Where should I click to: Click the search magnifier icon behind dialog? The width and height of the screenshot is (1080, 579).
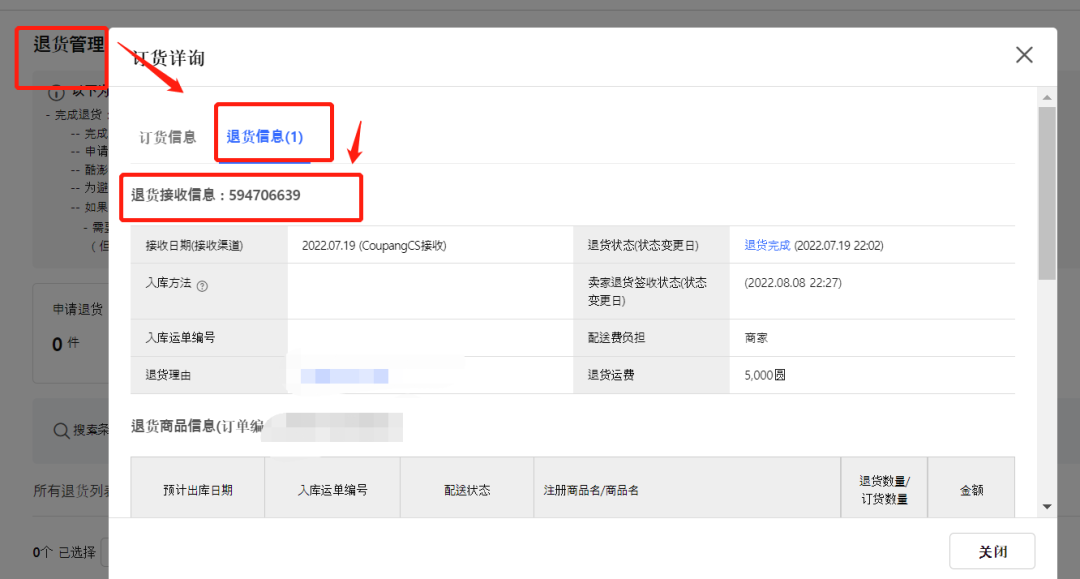tap(61, 430)
